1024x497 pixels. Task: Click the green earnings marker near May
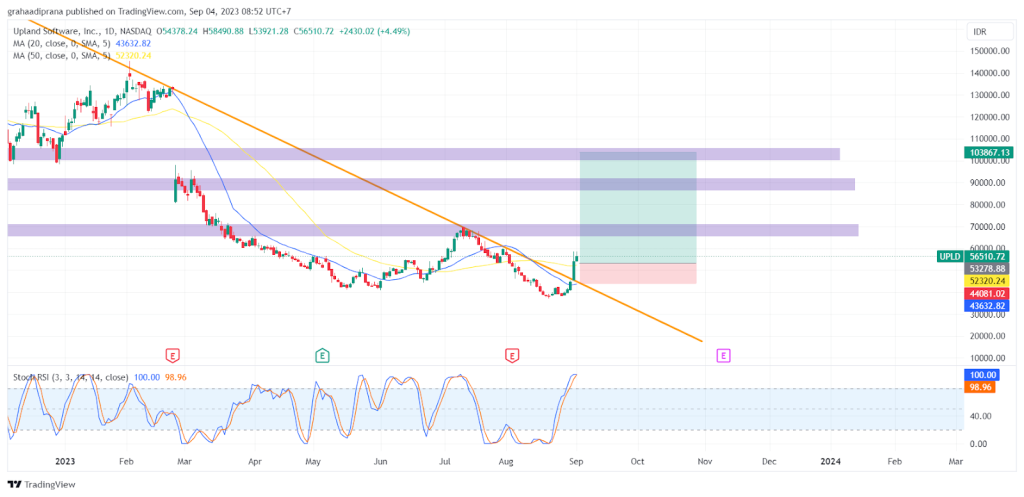tap(321, 356)
